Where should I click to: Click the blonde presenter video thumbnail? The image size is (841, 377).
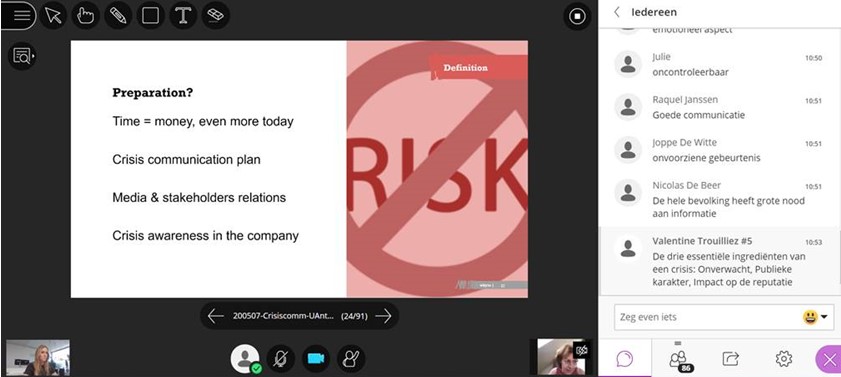pyautogui.click(x=38, y=357)
